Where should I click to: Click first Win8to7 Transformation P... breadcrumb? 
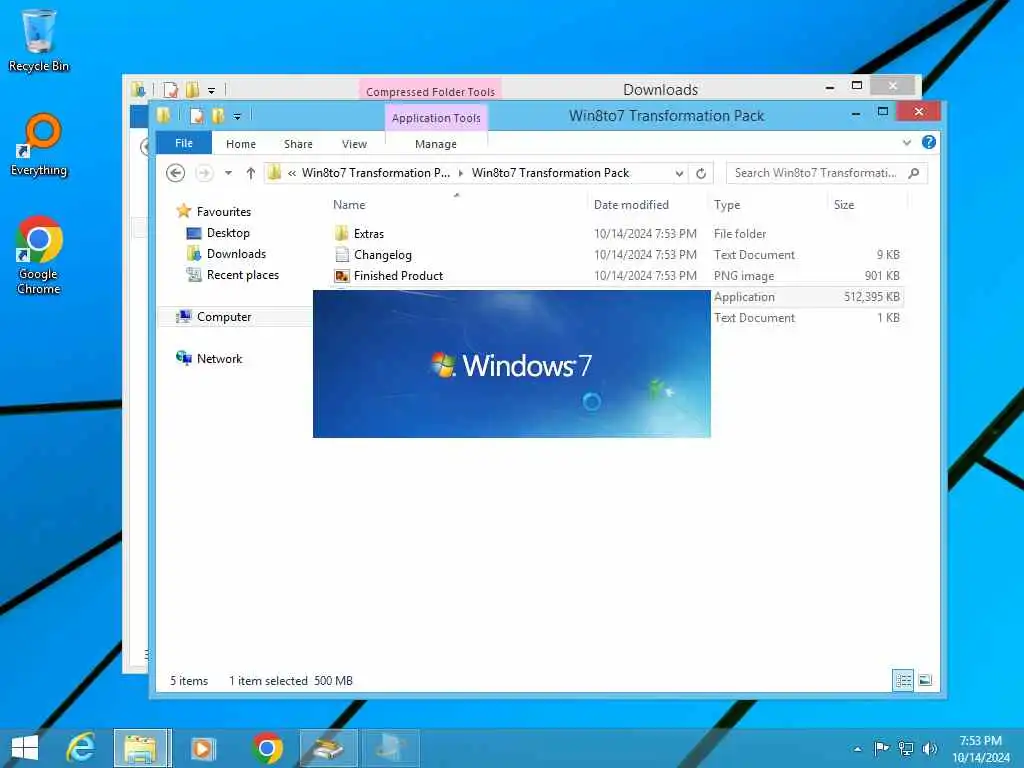point(376,173)
